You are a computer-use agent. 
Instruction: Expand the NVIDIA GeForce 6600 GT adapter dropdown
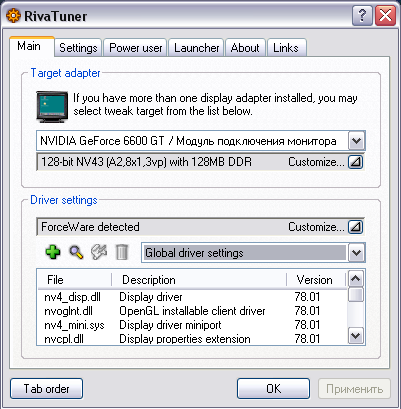[357, 141]
